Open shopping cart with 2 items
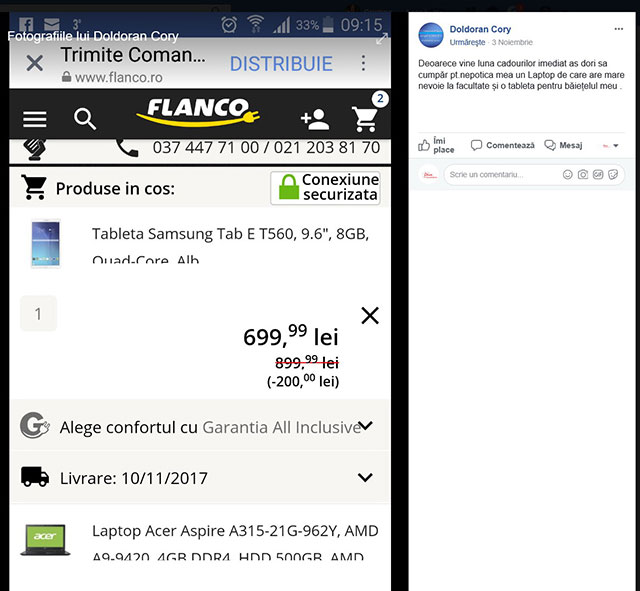The height and width of the screenshot is (591, 640). [x=366, y=118]
